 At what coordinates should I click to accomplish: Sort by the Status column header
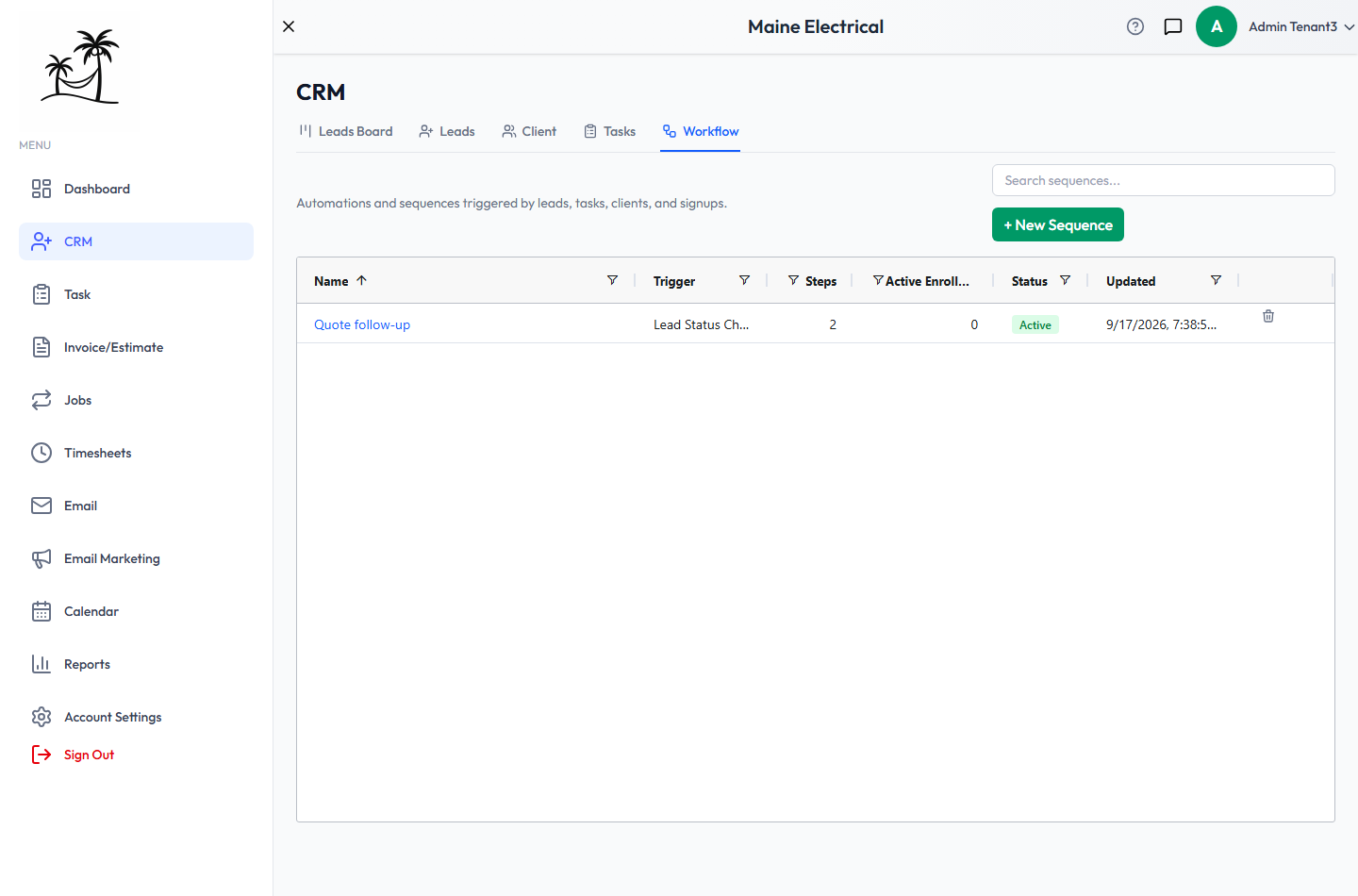click(1030, 281)
